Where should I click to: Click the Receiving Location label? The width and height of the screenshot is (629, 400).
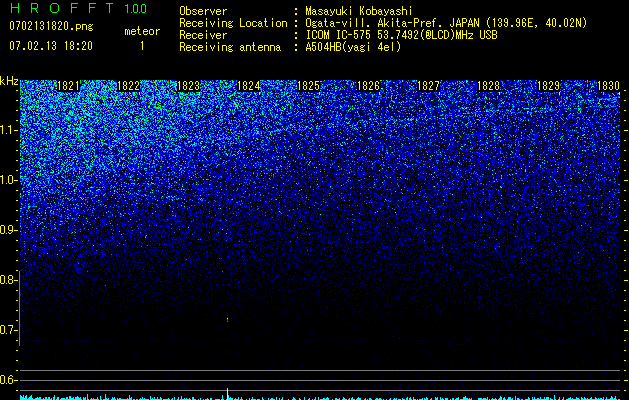tap(233, 23)
